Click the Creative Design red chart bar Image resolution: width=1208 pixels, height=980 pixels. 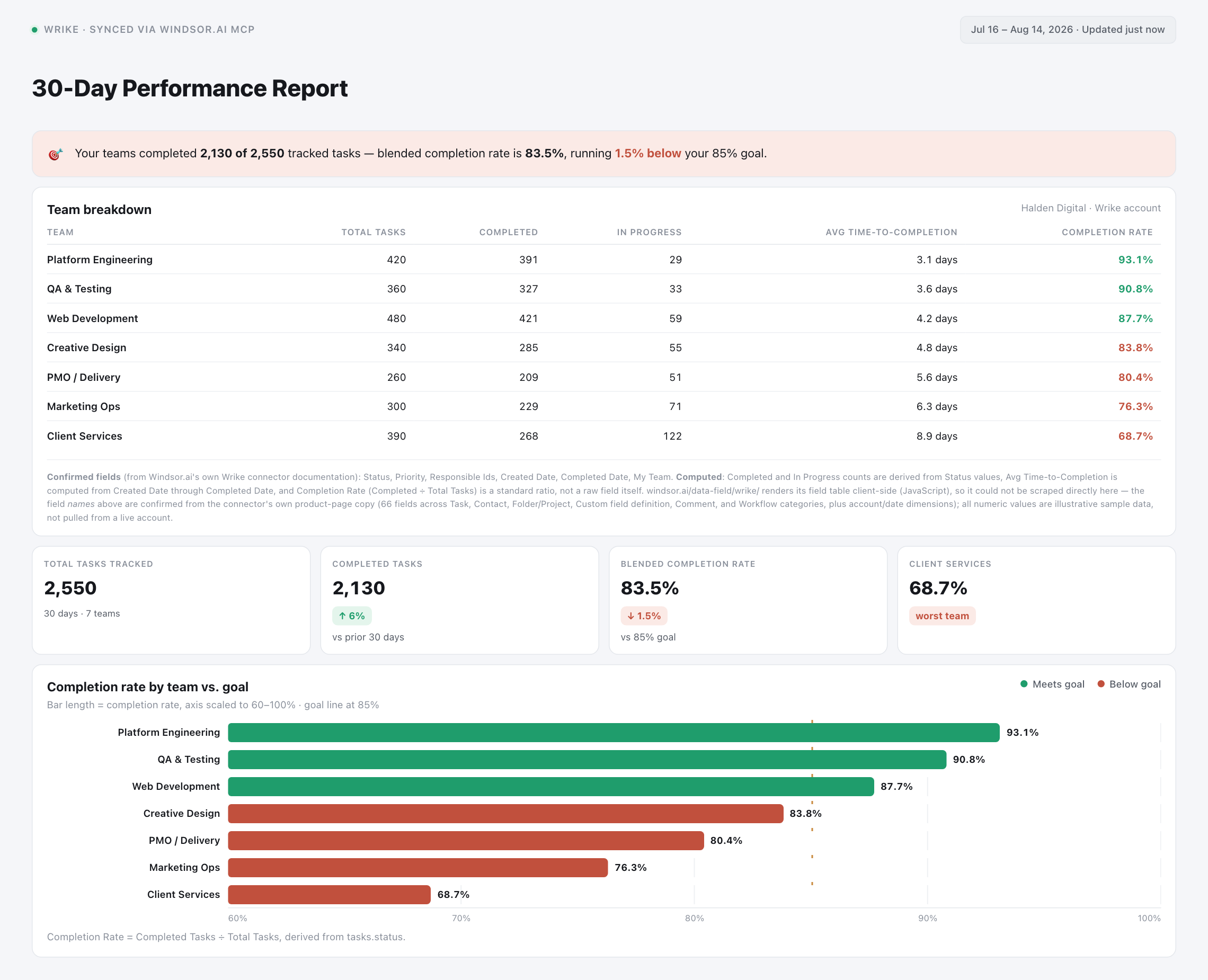(x=506, y=814)
